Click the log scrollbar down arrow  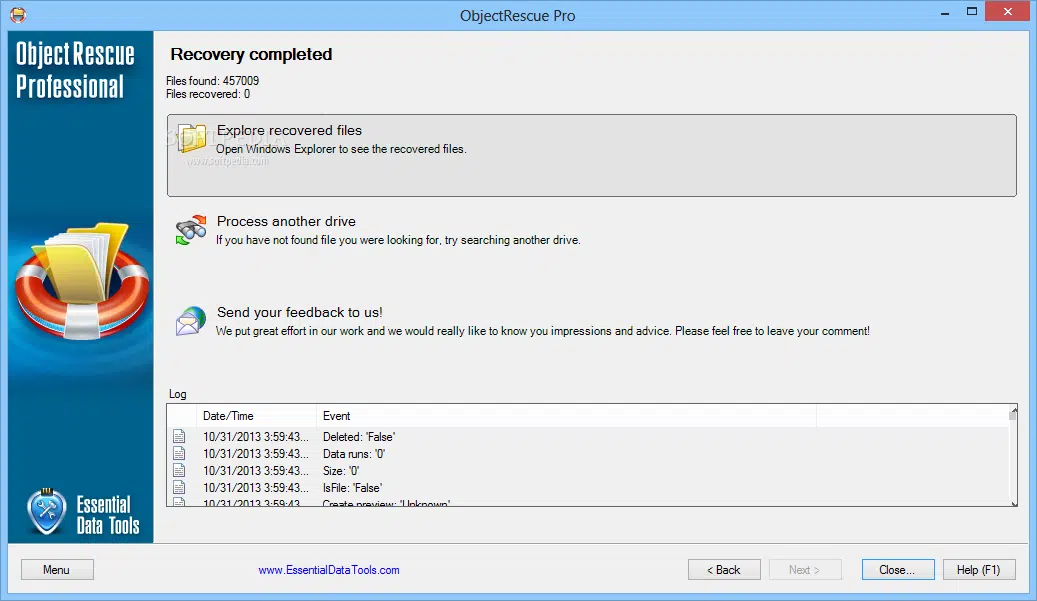[1014, 503]
